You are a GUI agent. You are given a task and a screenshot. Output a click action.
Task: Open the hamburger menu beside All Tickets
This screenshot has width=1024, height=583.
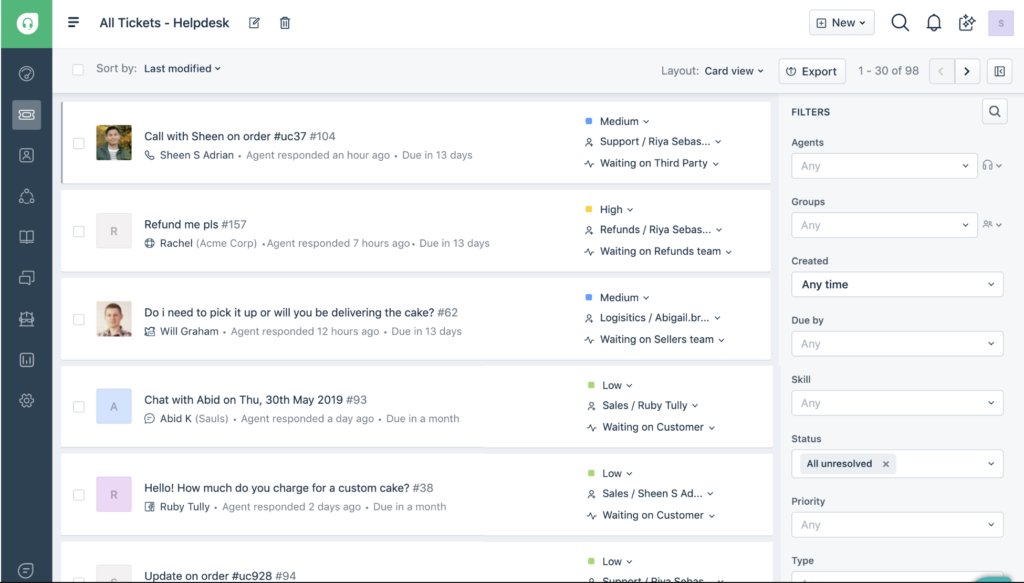[x=73, y=23]
